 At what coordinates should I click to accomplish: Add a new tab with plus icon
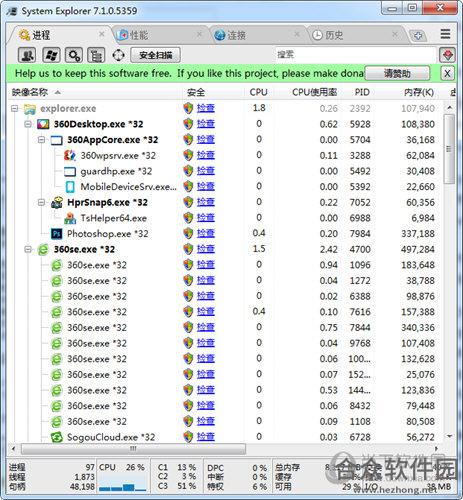pyautogui.click(x=418, y=35)
